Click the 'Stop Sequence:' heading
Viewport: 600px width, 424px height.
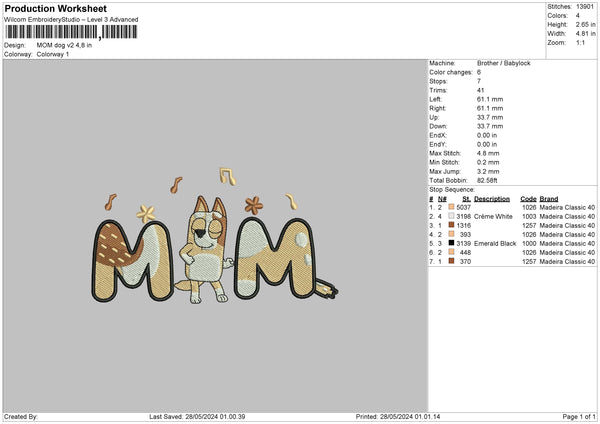452,189
